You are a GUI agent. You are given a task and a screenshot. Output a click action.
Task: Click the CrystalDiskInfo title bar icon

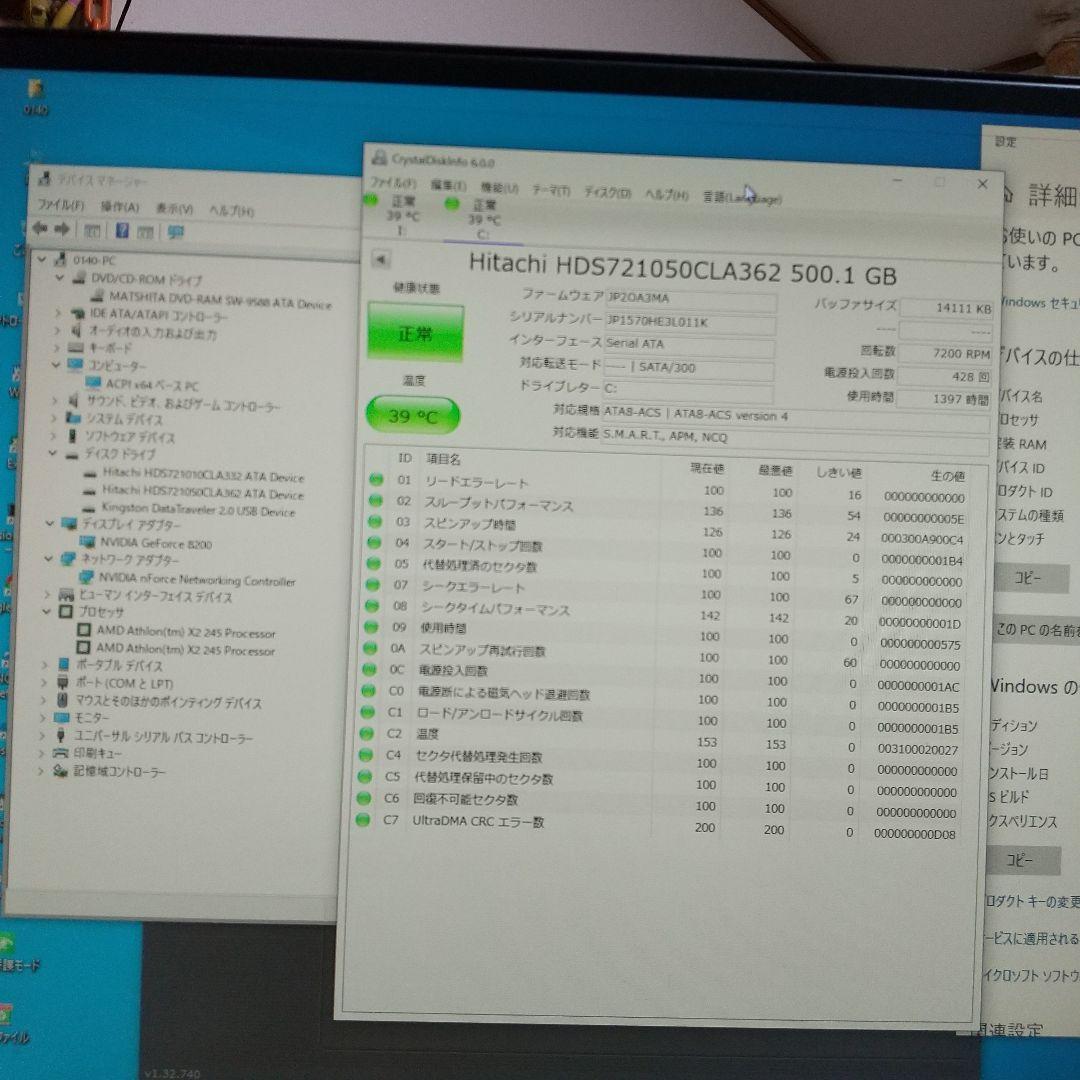pos(380,156)
